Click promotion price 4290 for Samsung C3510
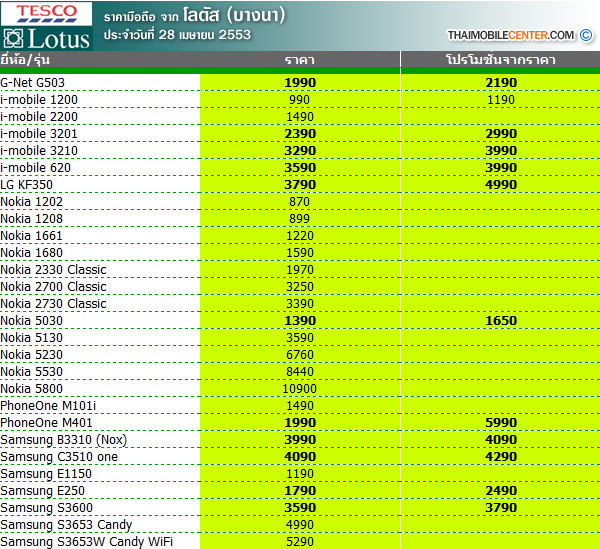 [501, 456]
